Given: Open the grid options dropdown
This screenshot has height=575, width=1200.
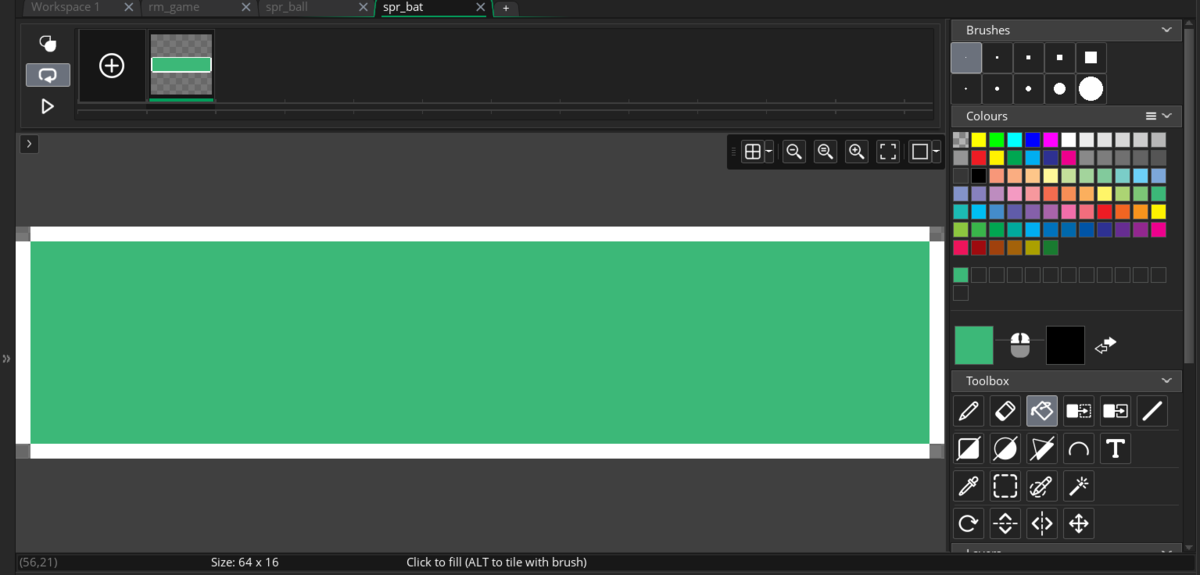Looking at the screenshot, I should pos(769,152).
